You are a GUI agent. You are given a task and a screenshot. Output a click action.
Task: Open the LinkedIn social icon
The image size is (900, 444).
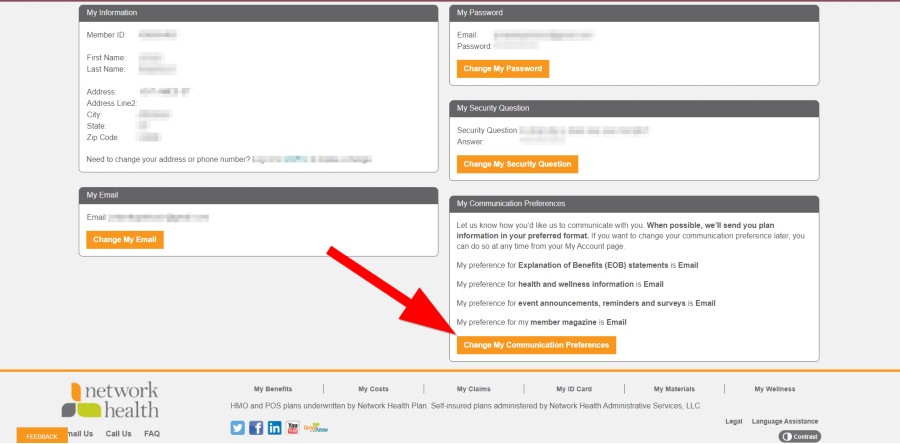pyautogui.click(x=274, y=428)
